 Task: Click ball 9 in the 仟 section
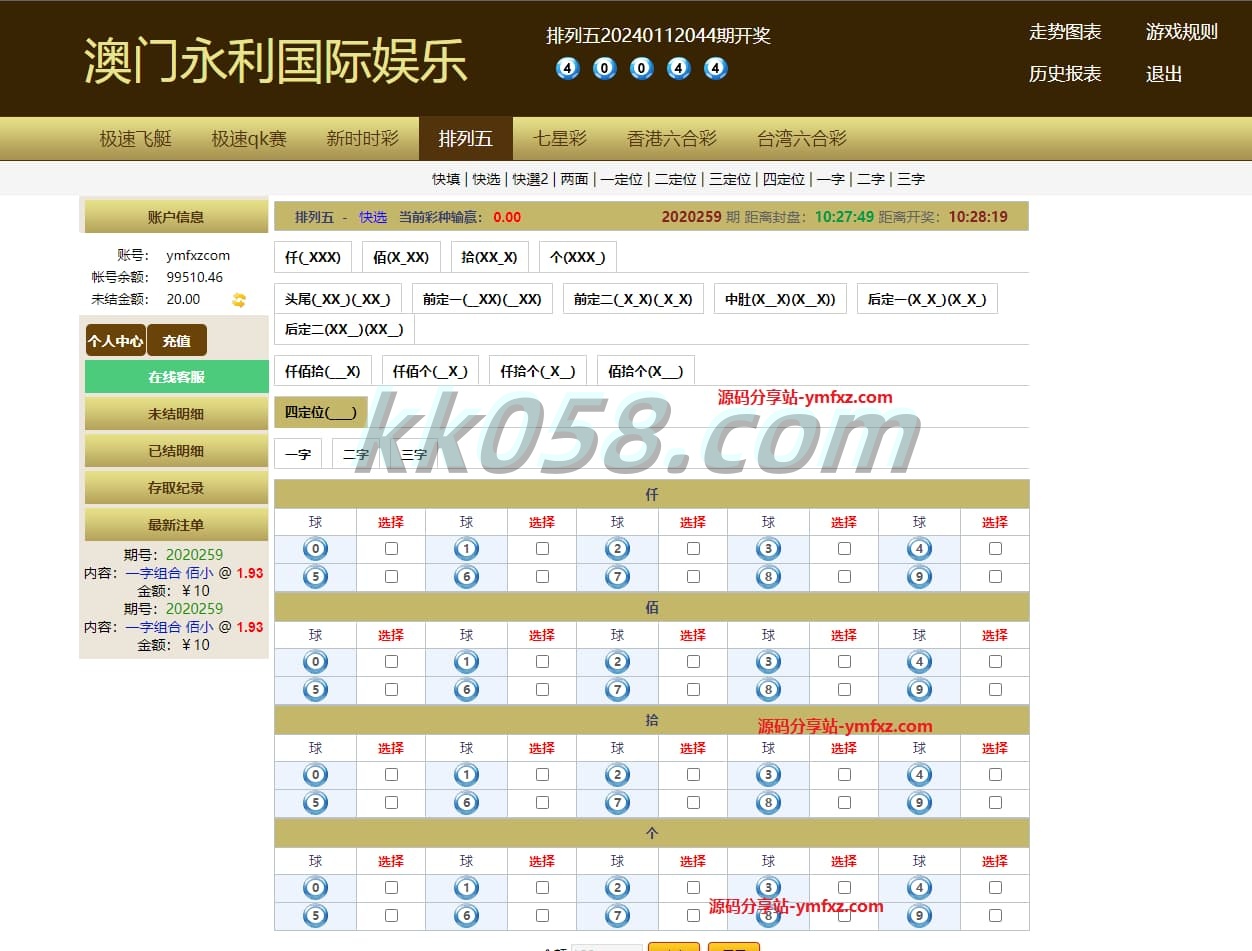(x=919, y=577)
